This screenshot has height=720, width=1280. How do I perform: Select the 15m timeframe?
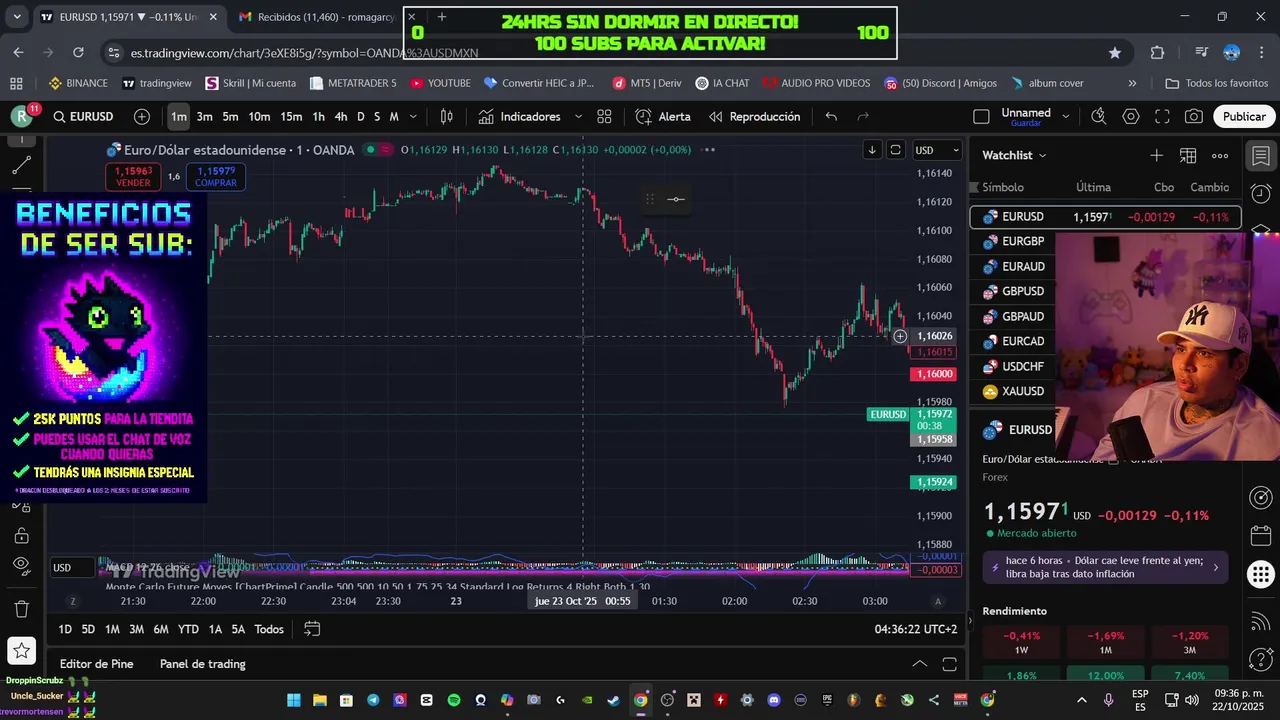(x=291, y=117)
